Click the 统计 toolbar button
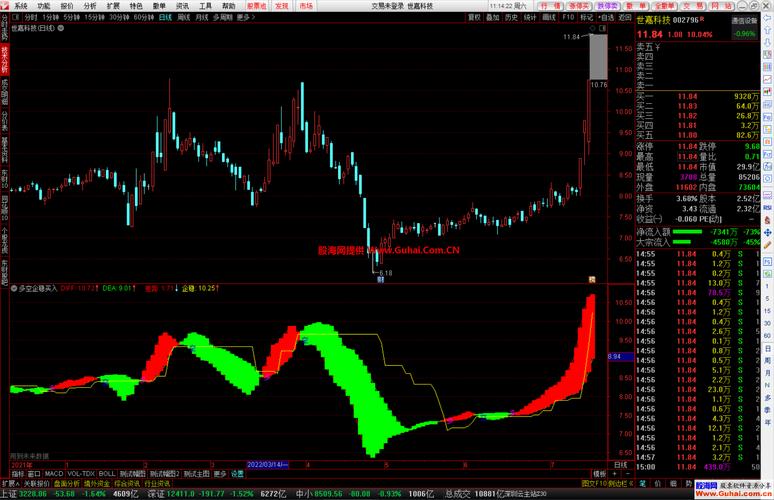Viewport: 774px width, 500px height. [530, 17]
